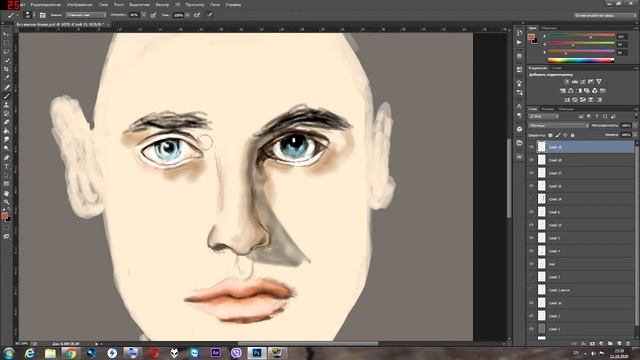Switch to the Каналы tab

tap(547, 109)
